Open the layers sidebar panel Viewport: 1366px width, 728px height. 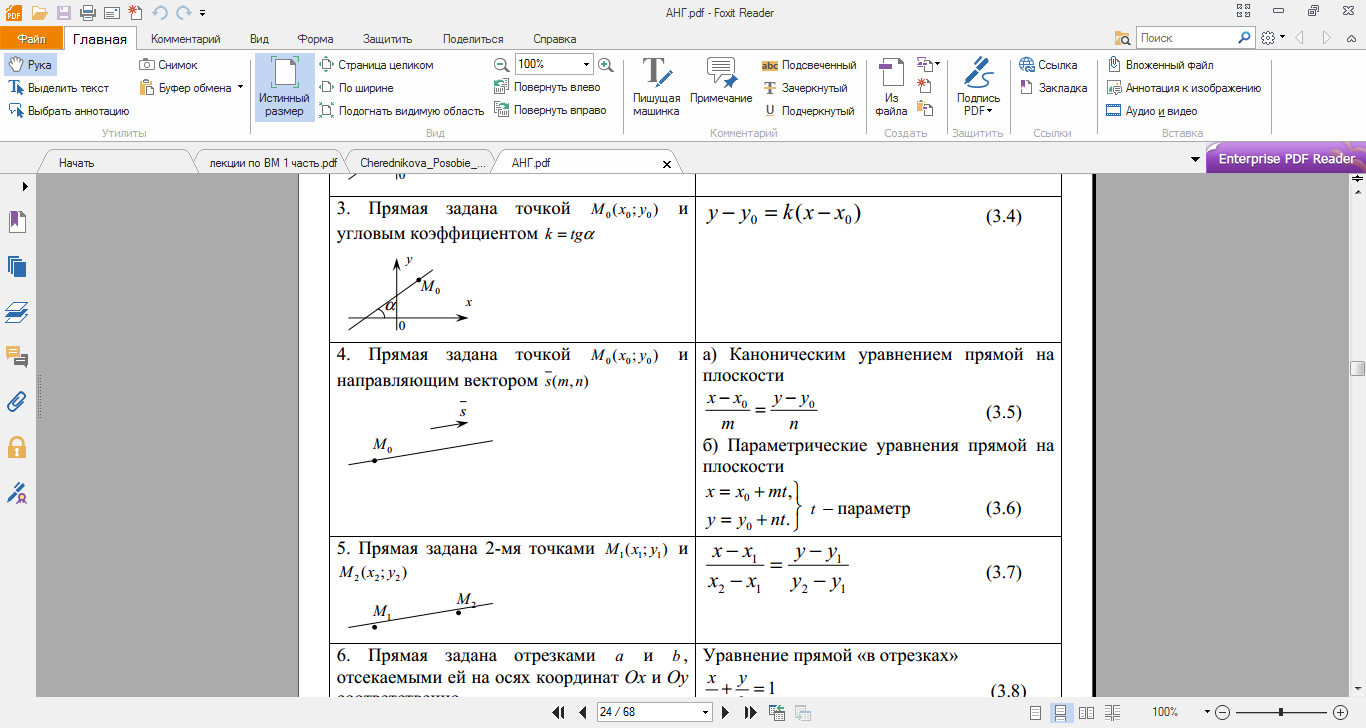[x=16, y=312]
